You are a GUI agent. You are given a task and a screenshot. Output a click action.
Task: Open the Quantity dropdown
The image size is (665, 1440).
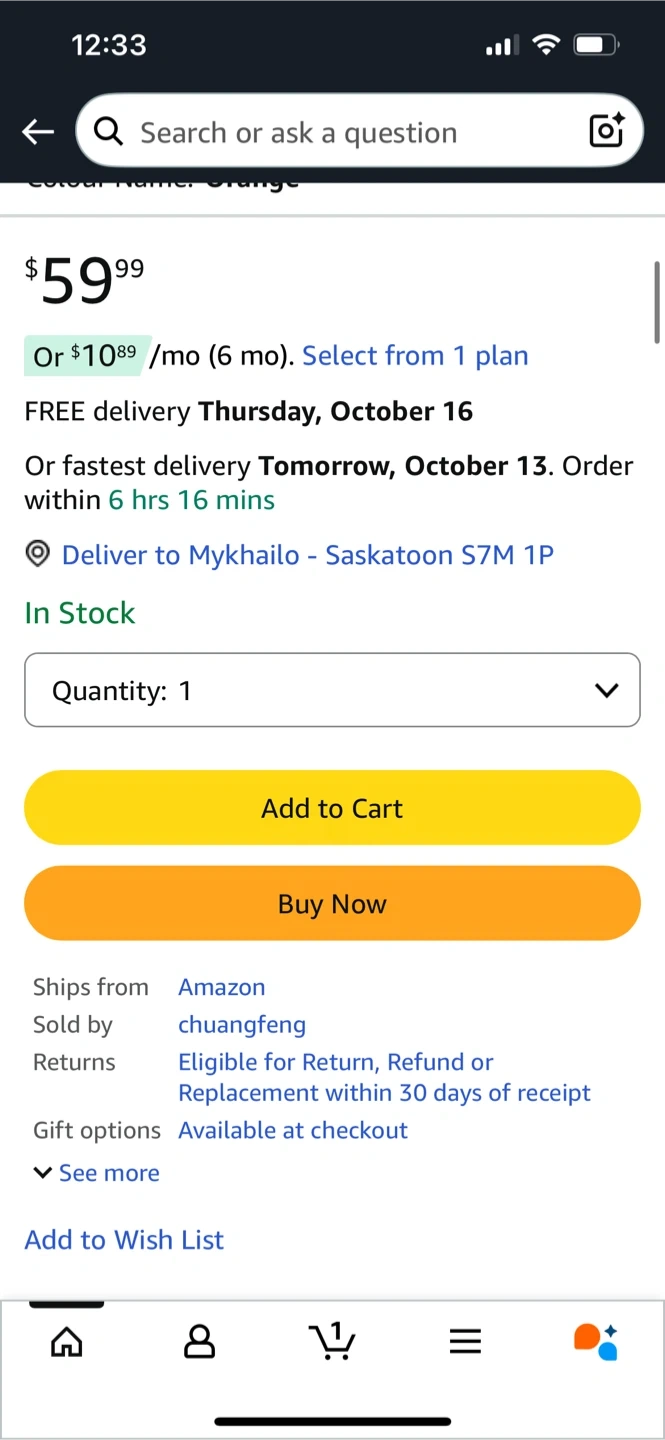[x=332, y=690]
